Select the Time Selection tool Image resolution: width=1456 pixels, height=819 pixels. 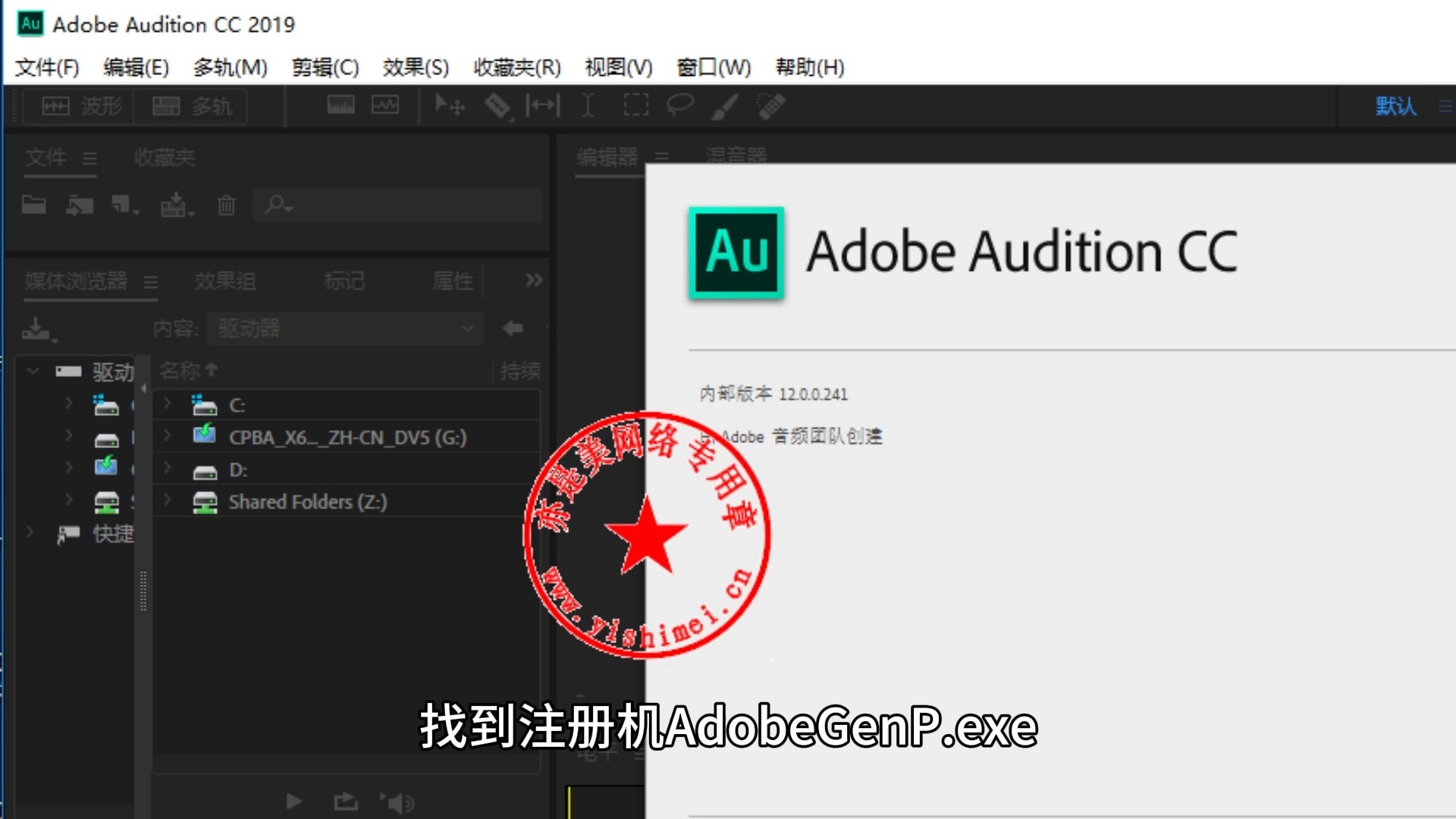point(588,105)
